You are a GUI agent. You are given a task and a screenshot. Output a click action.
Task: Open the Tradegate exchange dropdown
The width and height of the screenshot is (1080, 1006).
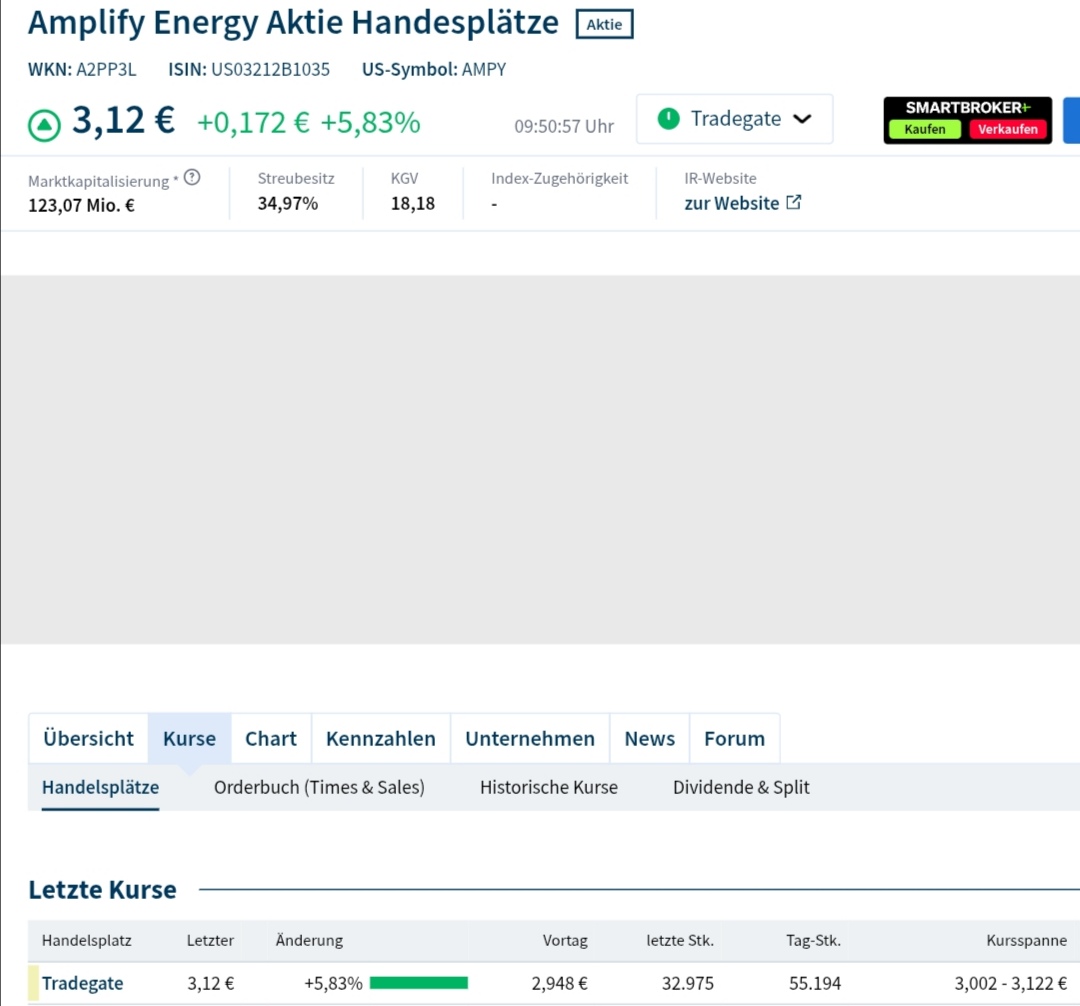[x=735, y=119]
